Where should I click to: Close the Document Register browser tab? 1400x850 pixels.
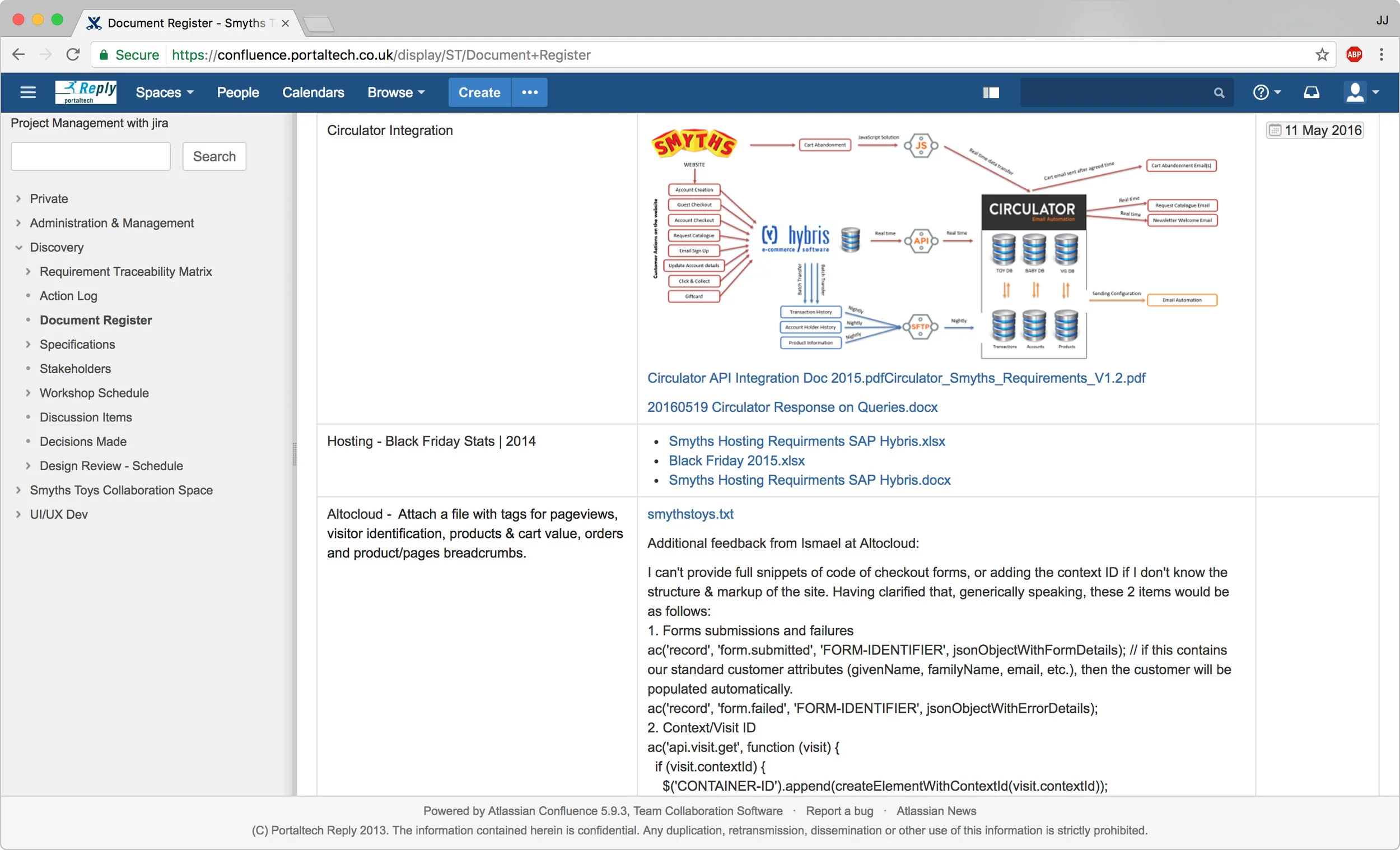(x=285, y=24)
